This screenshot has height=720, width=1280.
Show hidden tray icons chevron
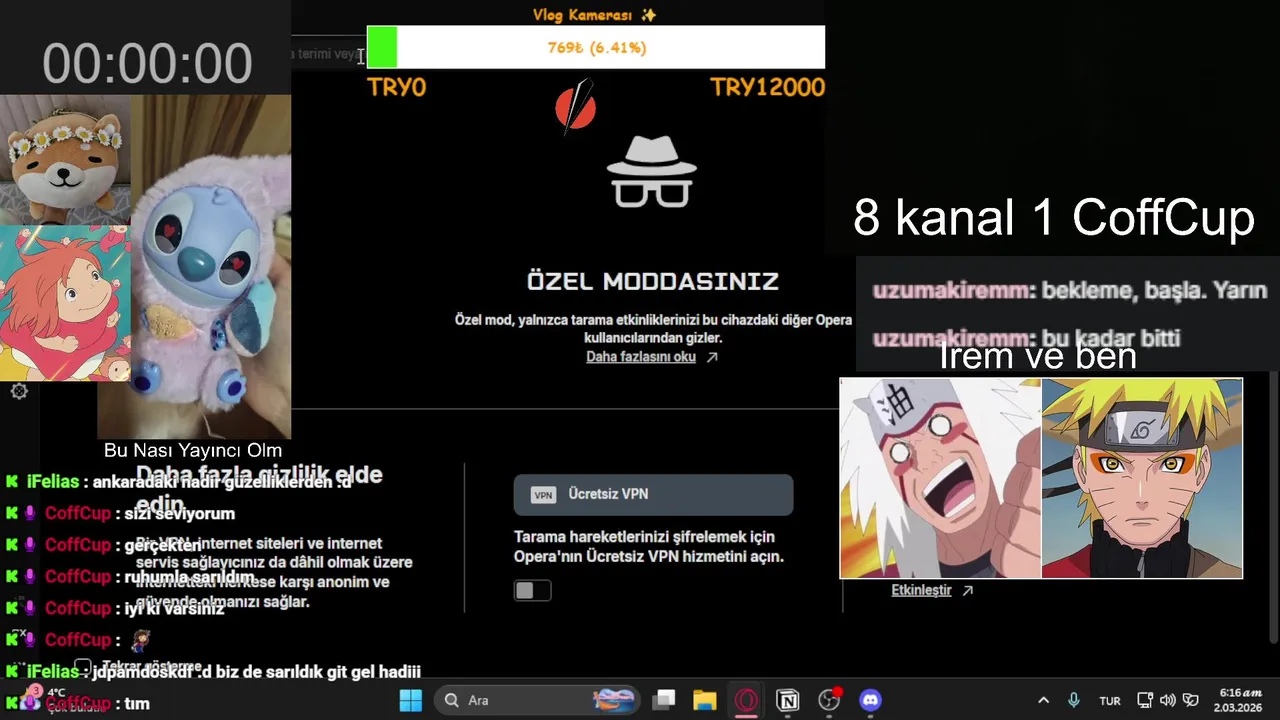[x=1043, y=700]
